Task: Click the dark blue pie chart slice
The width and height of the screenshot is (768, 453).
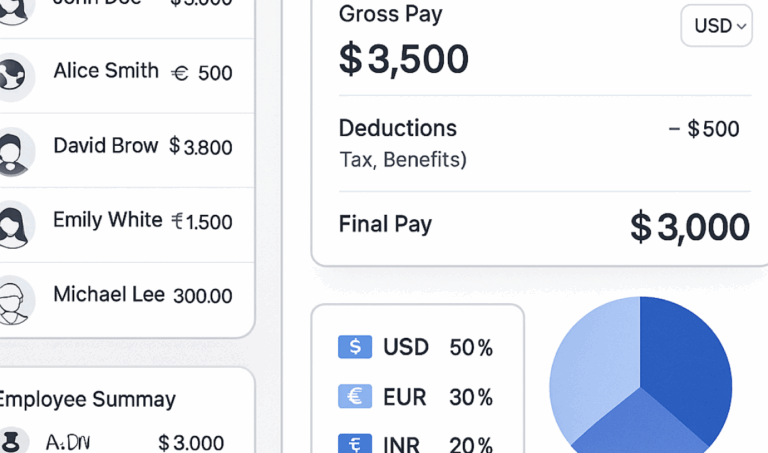Action: 686,362
